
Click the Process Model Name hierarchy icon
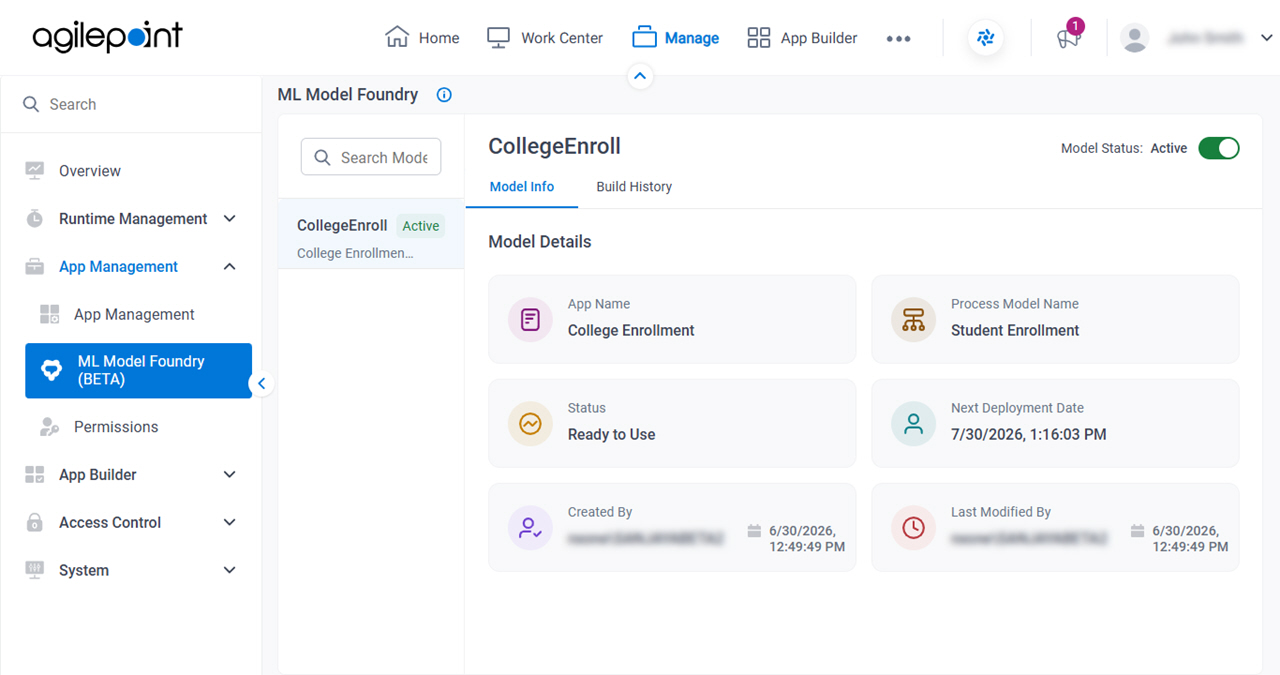pos(913,319)
